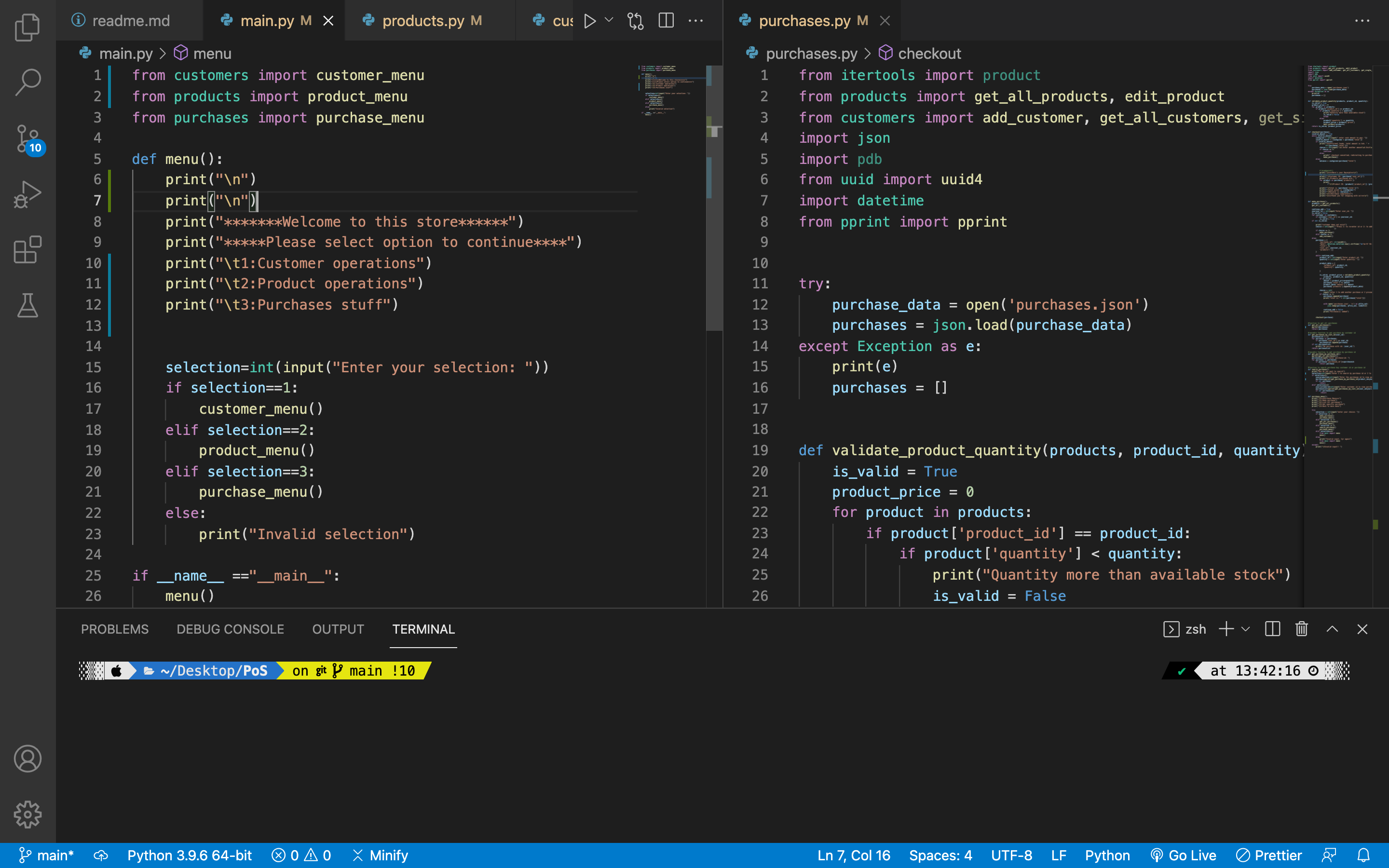Open the menu symbol breadcrumb
Screen dimensions: 1389x868
(x=203, y=54)
